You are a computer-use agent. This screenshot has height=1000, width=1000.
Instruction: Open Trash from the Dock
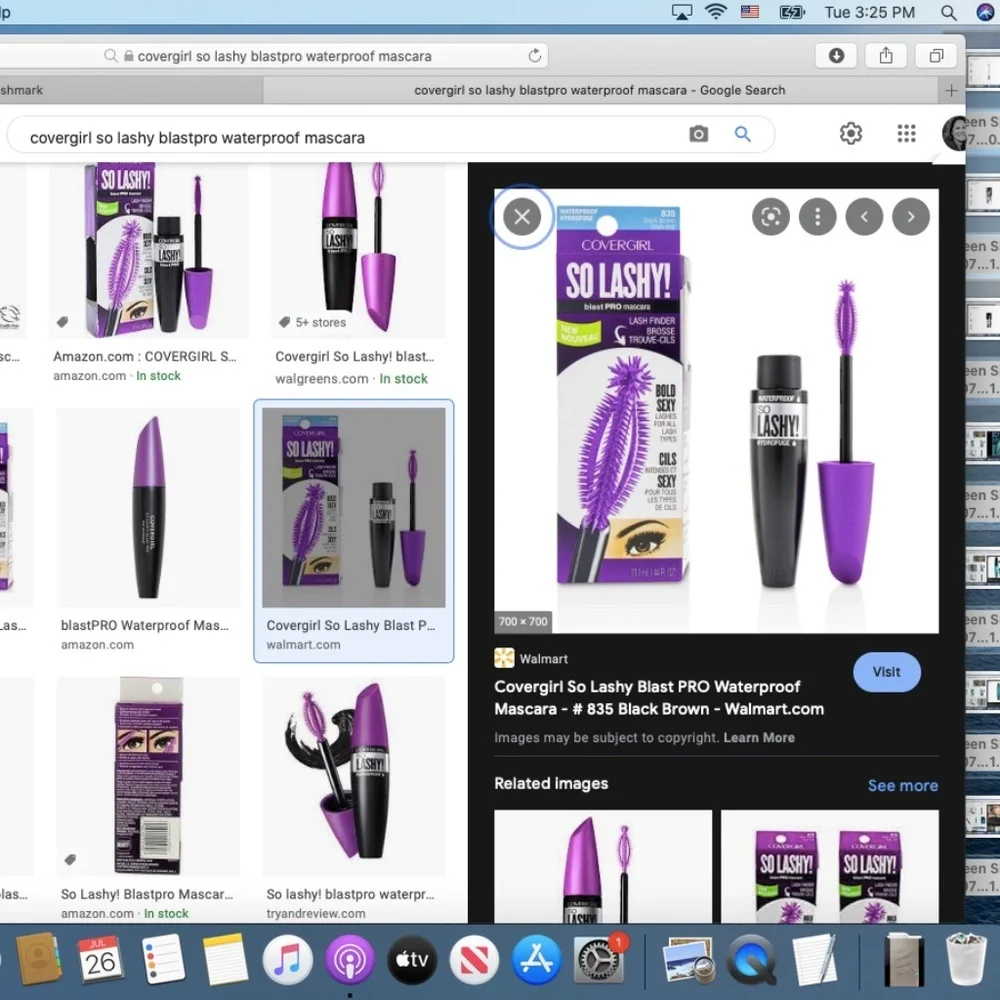pyautogui.click(x=966, y=959)
